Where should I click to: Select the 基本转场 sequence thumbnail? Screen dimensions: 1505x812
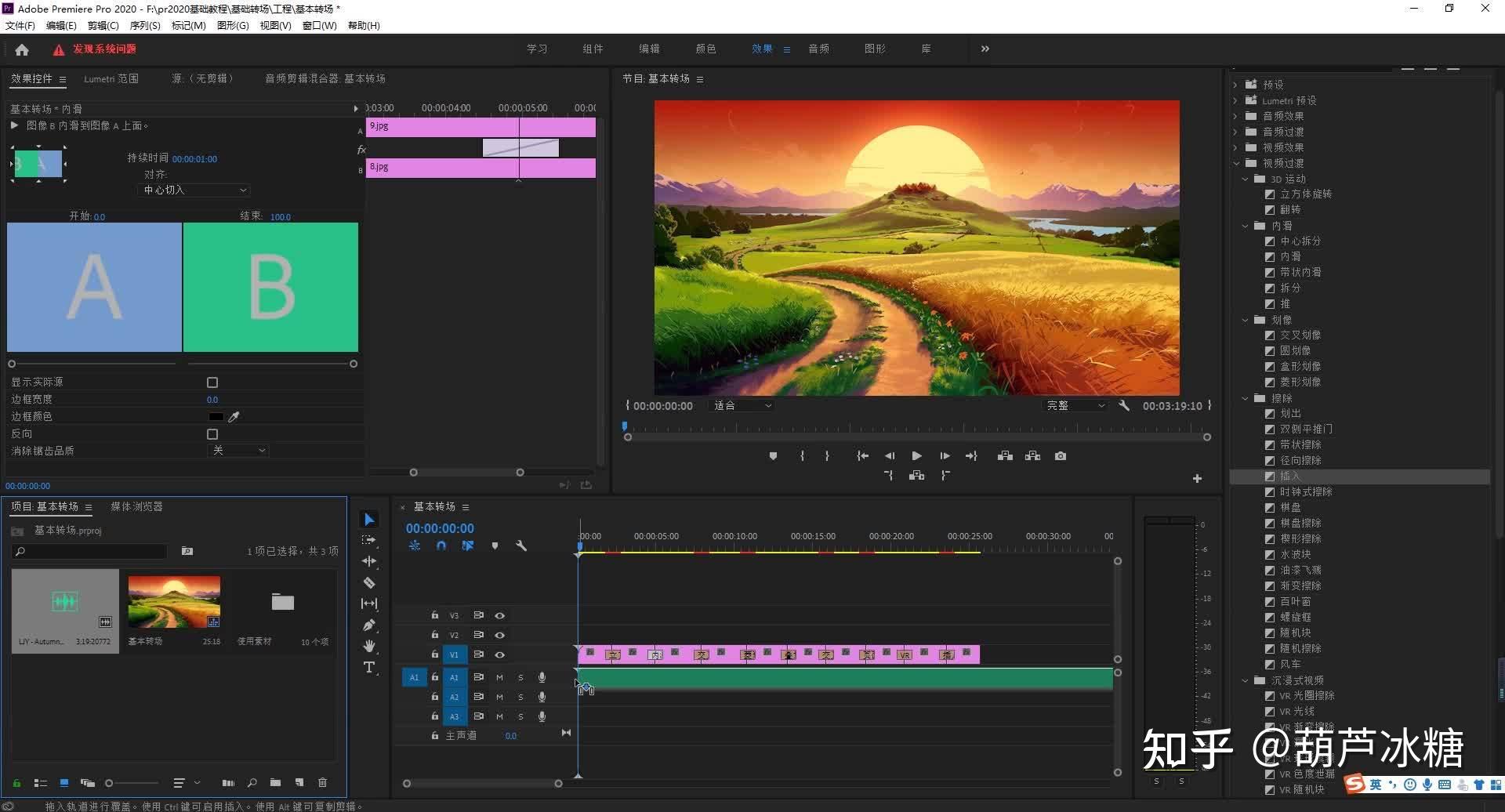pos(174,602)
